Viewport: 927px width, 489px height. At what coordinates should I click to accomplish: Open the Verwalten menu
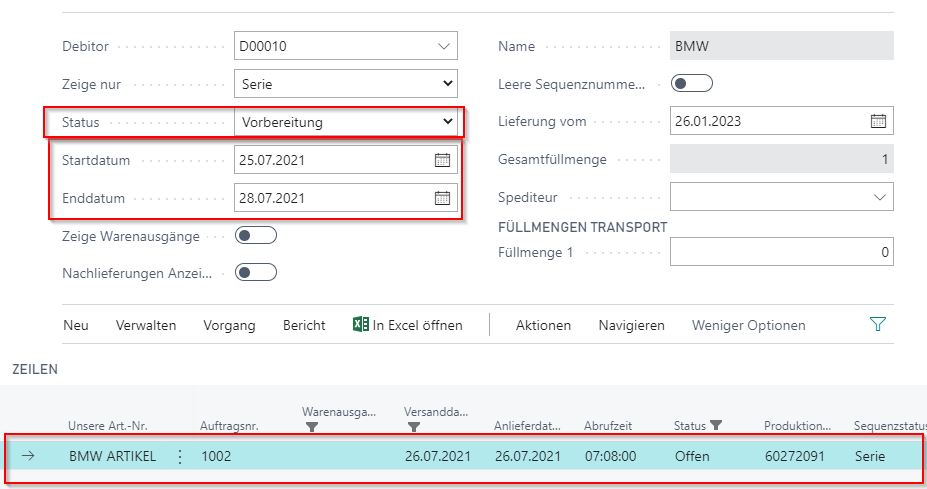coord(146,325)
